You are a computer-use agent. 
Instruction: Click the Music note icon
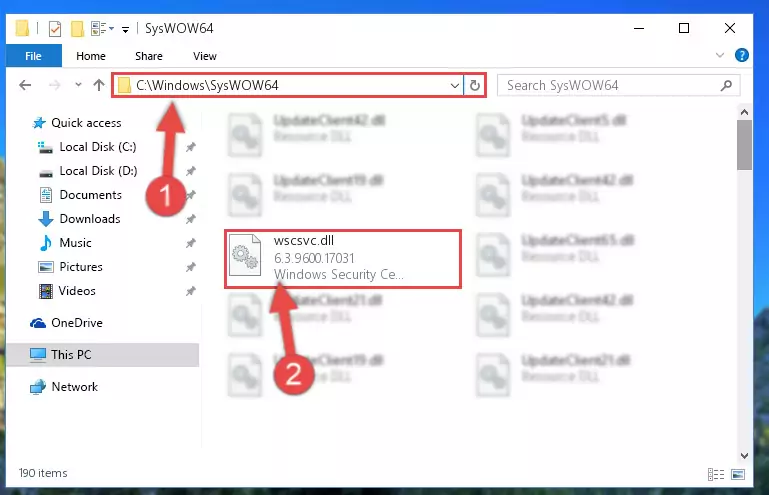point(46,243)
